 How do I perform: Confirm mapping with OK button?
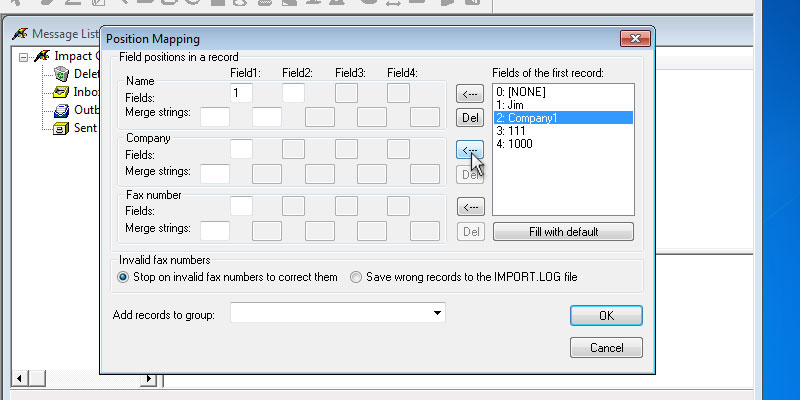(x=605, y=315)
